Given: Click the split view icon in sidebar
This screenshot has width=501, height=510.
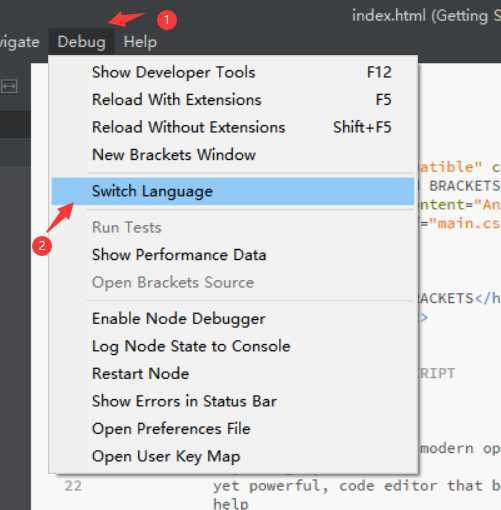Looking at the screenshot, I should (8, 87).
